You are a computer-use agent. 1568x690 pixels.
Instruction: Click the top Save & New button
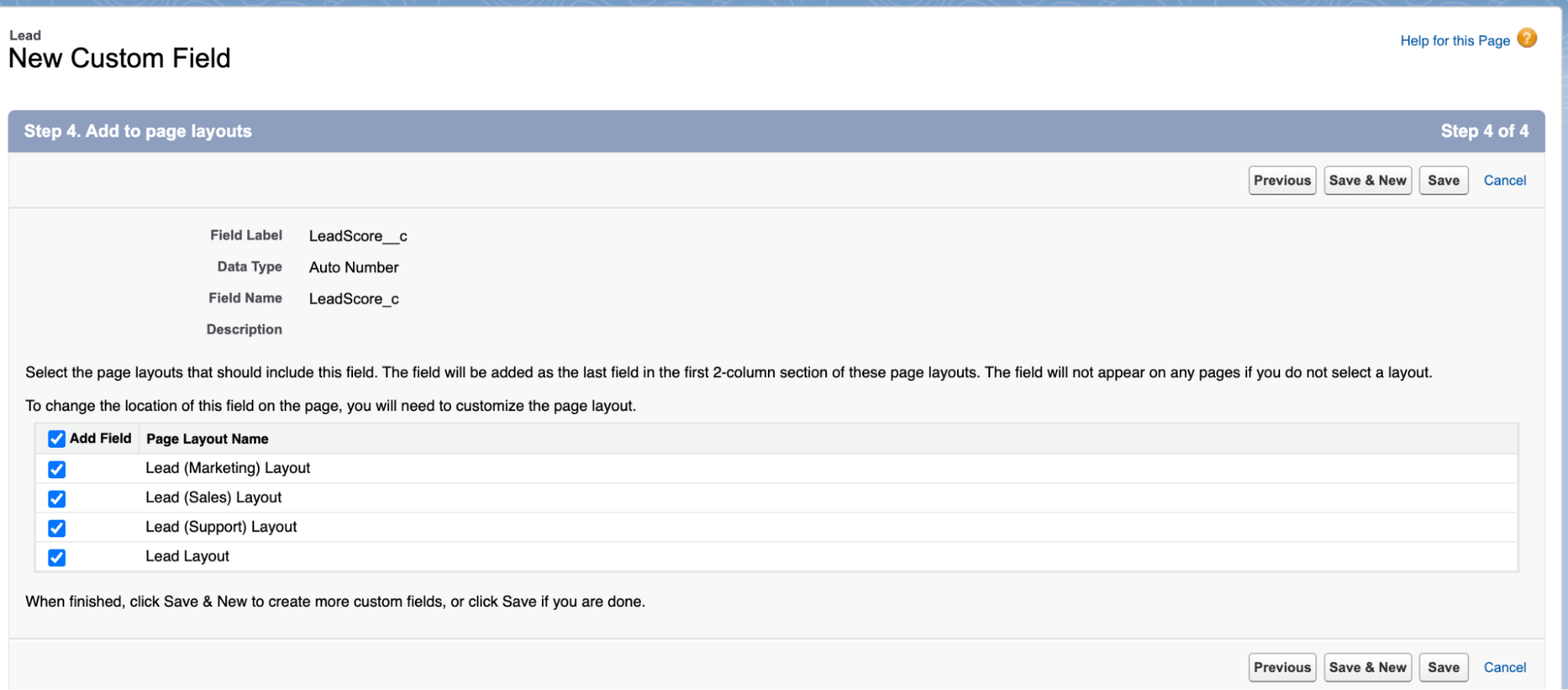(1367, 180)
